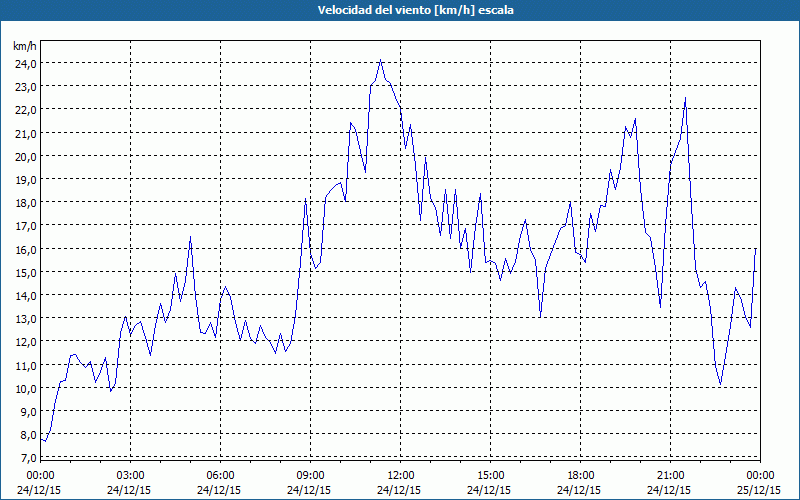Select the 11,0 y-axis value
Viewport: 800px width, 500px height.
26,365
